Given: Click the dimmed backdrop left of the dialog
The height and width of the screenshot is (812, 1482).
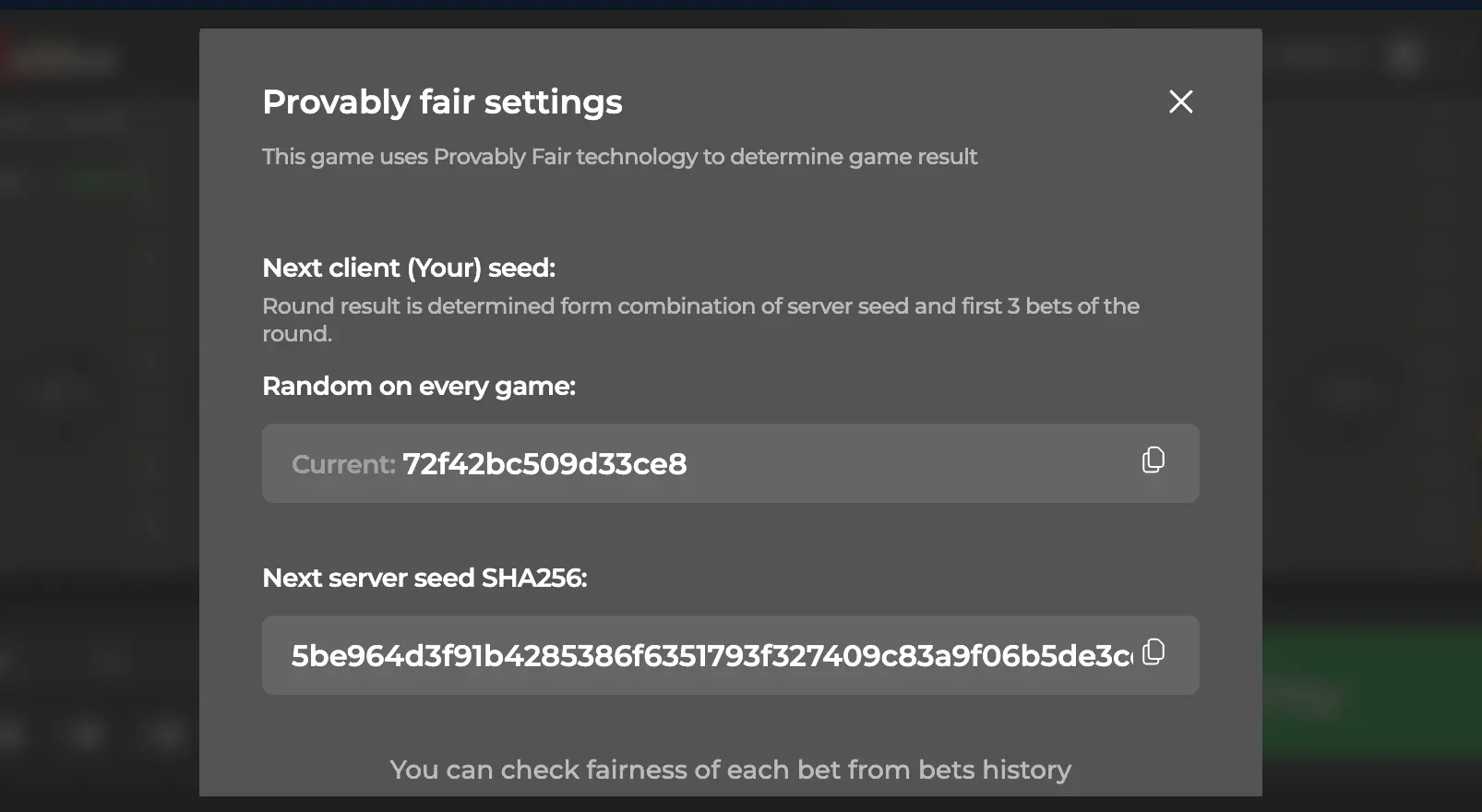Looking at the screenshot, I should point(92,415).
